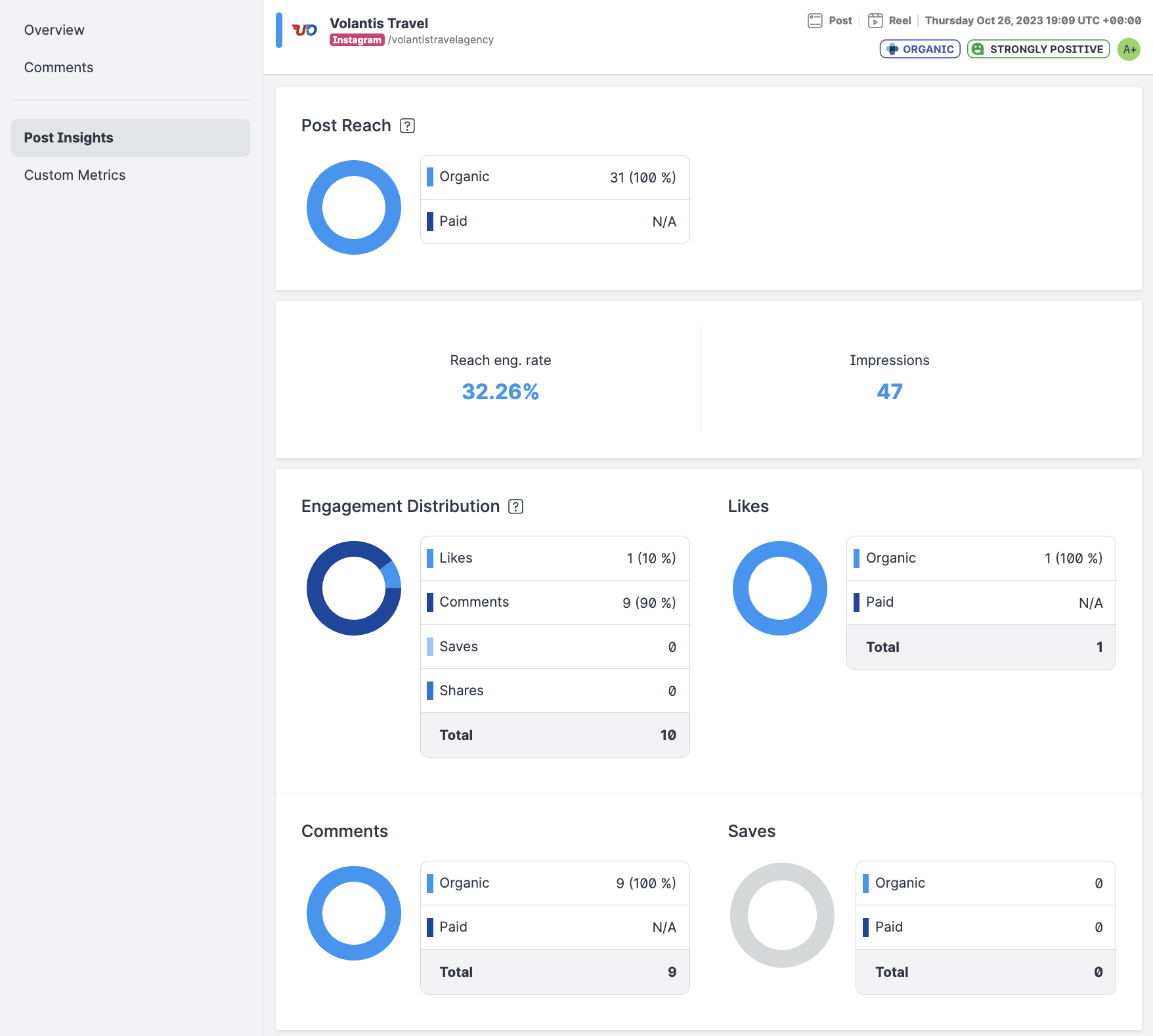
Task: Click the Post type icon in header
Action: (815, 21)
